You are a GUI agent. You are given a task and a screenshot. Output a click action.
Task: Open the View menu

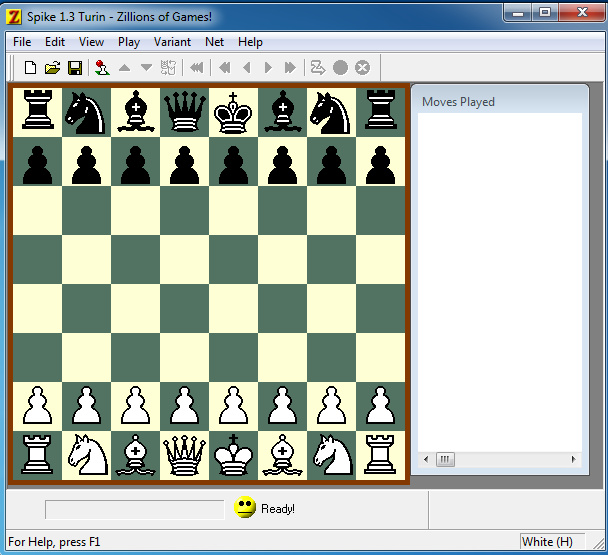click(91, 42)
